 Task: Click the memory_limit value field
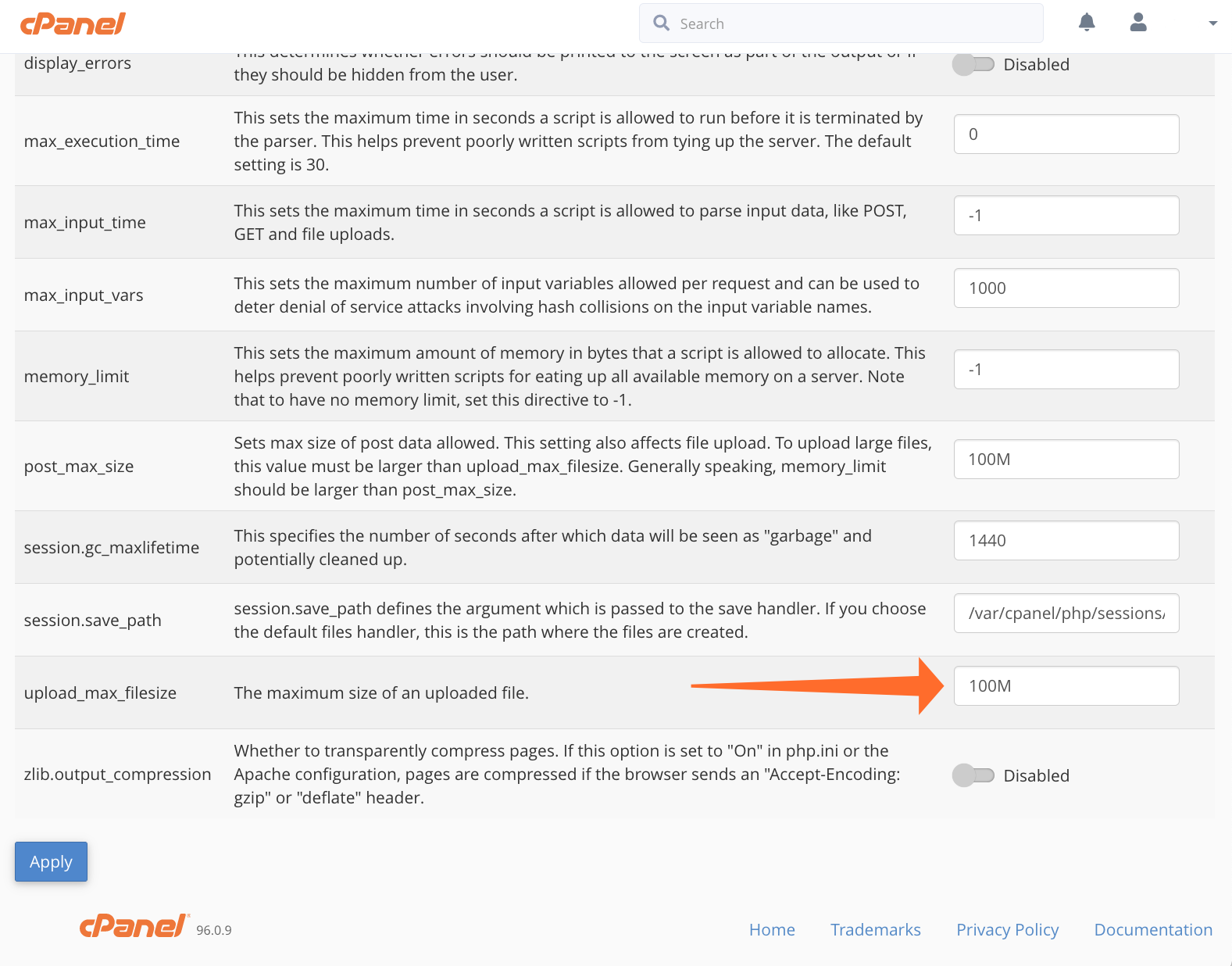[1066, 370]
